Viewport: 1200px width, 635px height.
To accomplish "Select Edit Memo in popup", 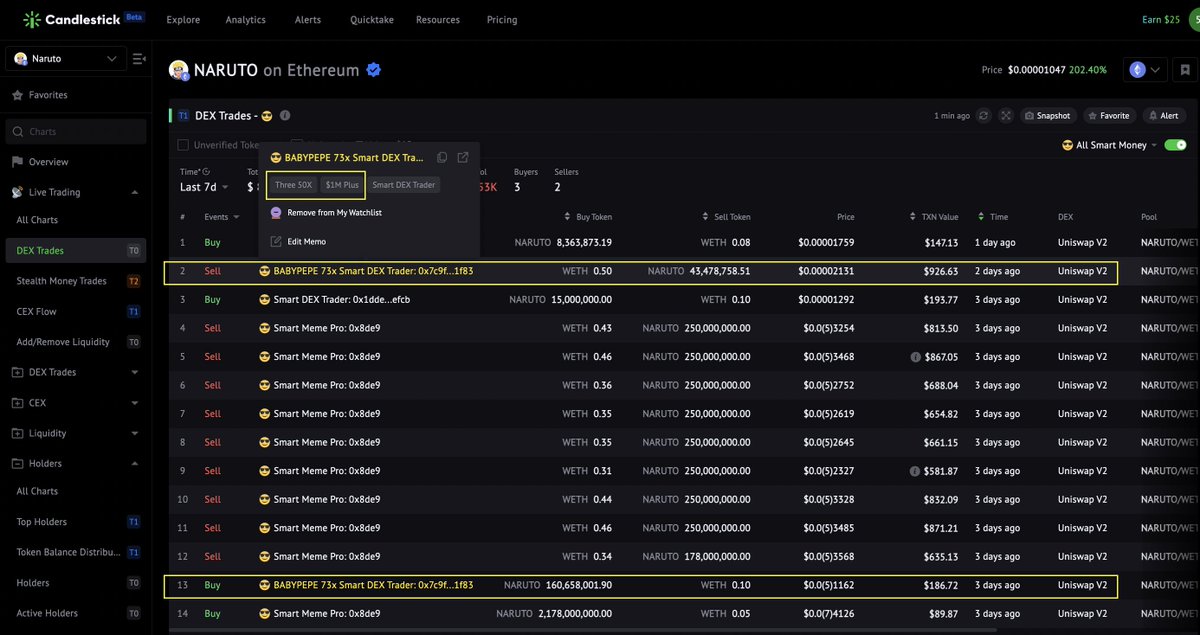I will click(x=307, y=241).
